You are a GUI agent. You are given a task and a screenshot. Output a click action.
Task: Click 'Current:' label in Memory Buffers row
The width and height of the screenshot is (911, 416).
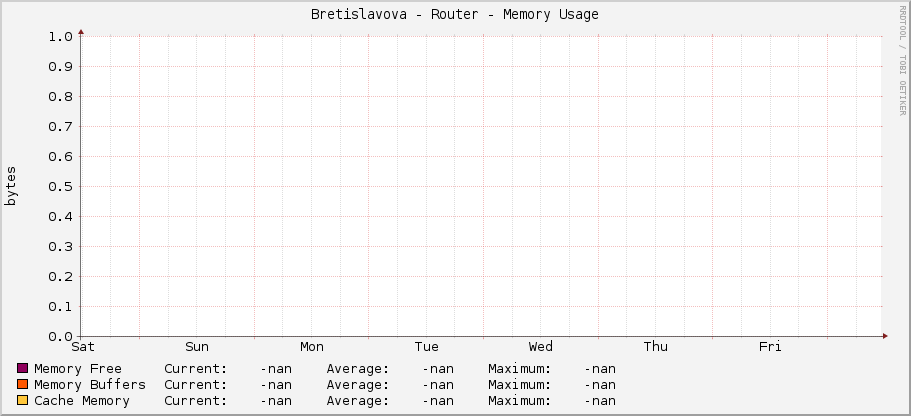click(196, 385)
